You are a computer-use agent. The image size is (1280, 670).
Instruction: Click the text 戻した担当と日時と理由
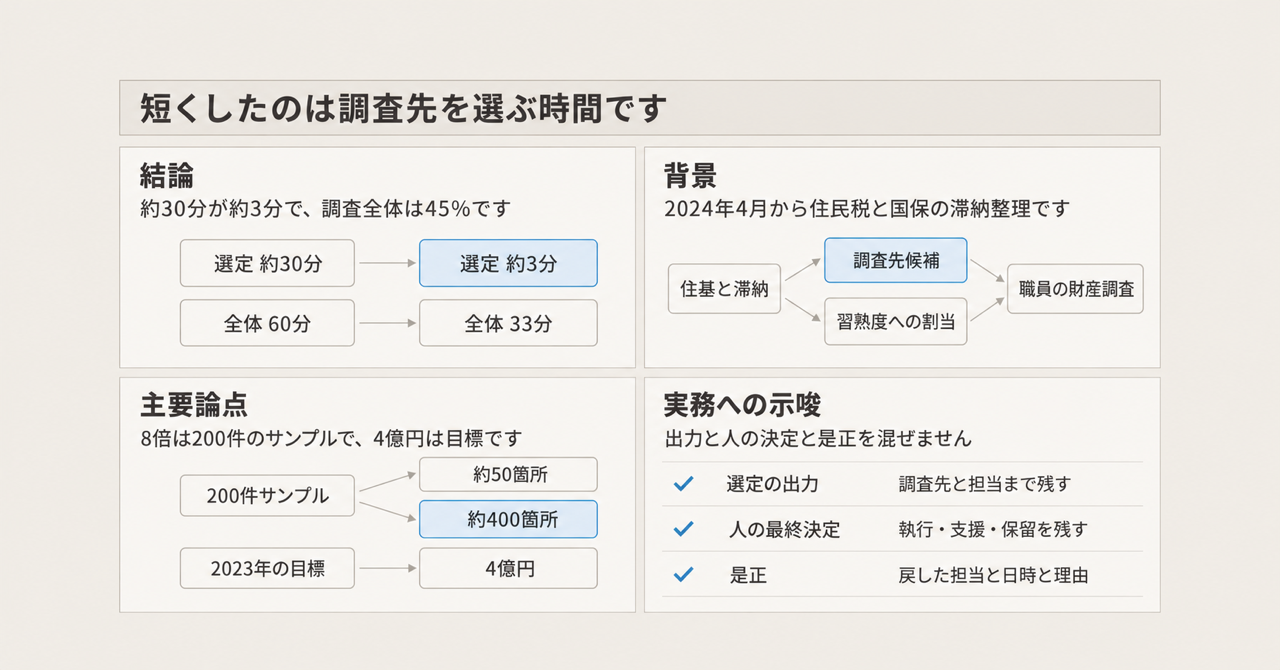pyautogui.click(x=993, y=576)
